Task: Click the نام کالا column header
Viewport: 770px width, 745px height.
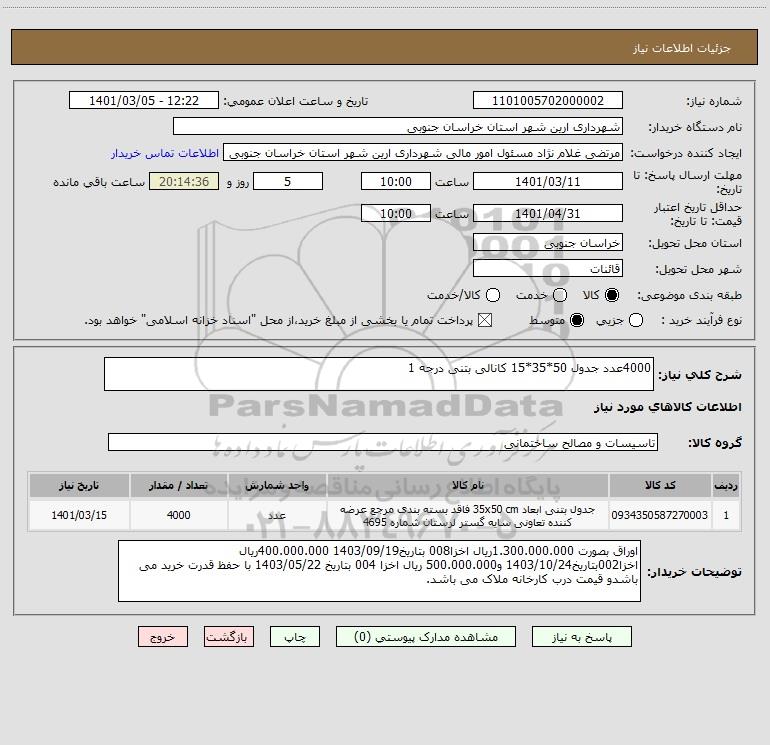Action: point(468,485)
